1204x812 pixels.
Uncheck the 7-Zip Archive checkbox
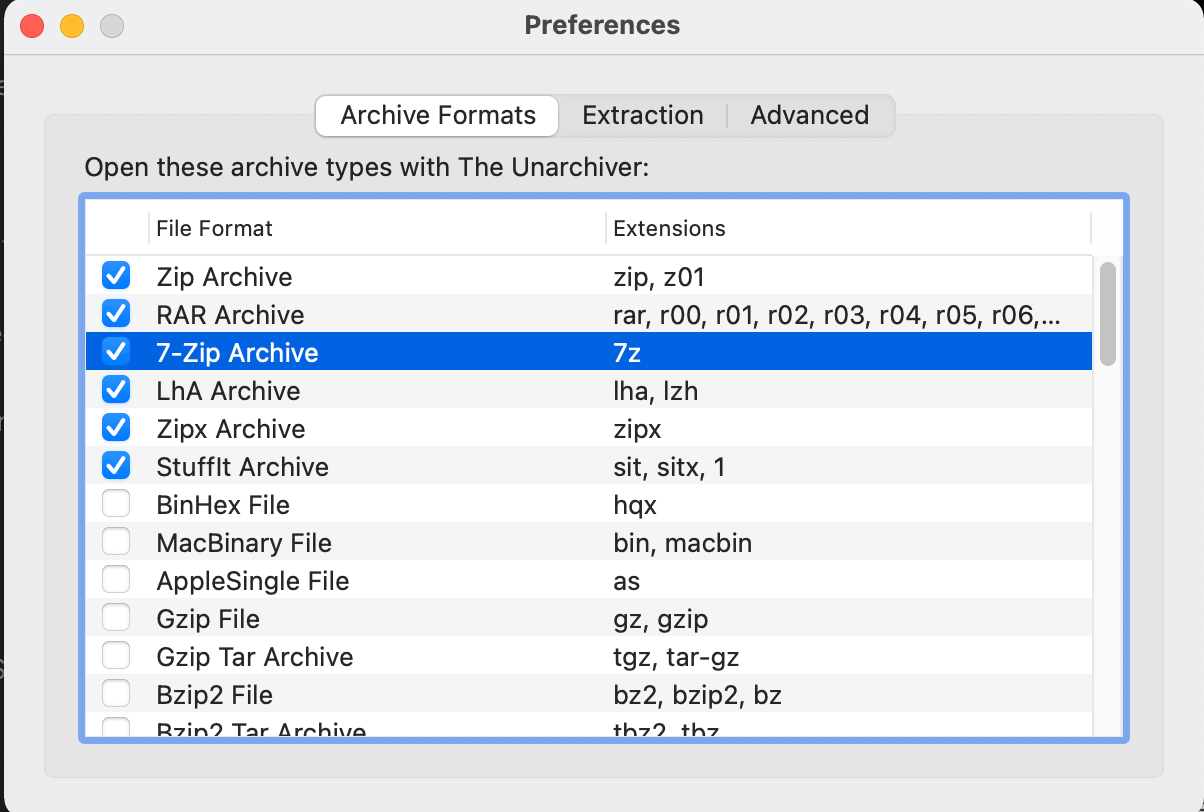(116, 351)
